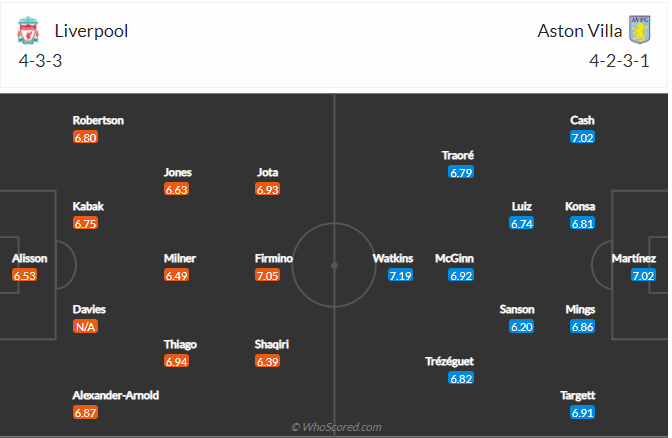Select Watkins' 7.19 rating badge
Viewport: 672px width, 438px height.
[400, 275]
